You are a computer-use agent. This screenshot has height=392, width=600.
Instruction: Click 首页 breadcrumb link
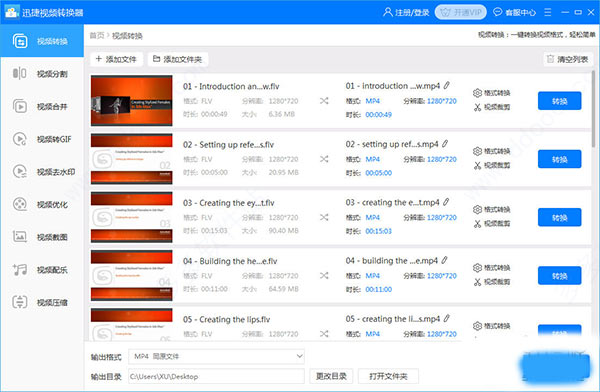(x=97, y=36)
